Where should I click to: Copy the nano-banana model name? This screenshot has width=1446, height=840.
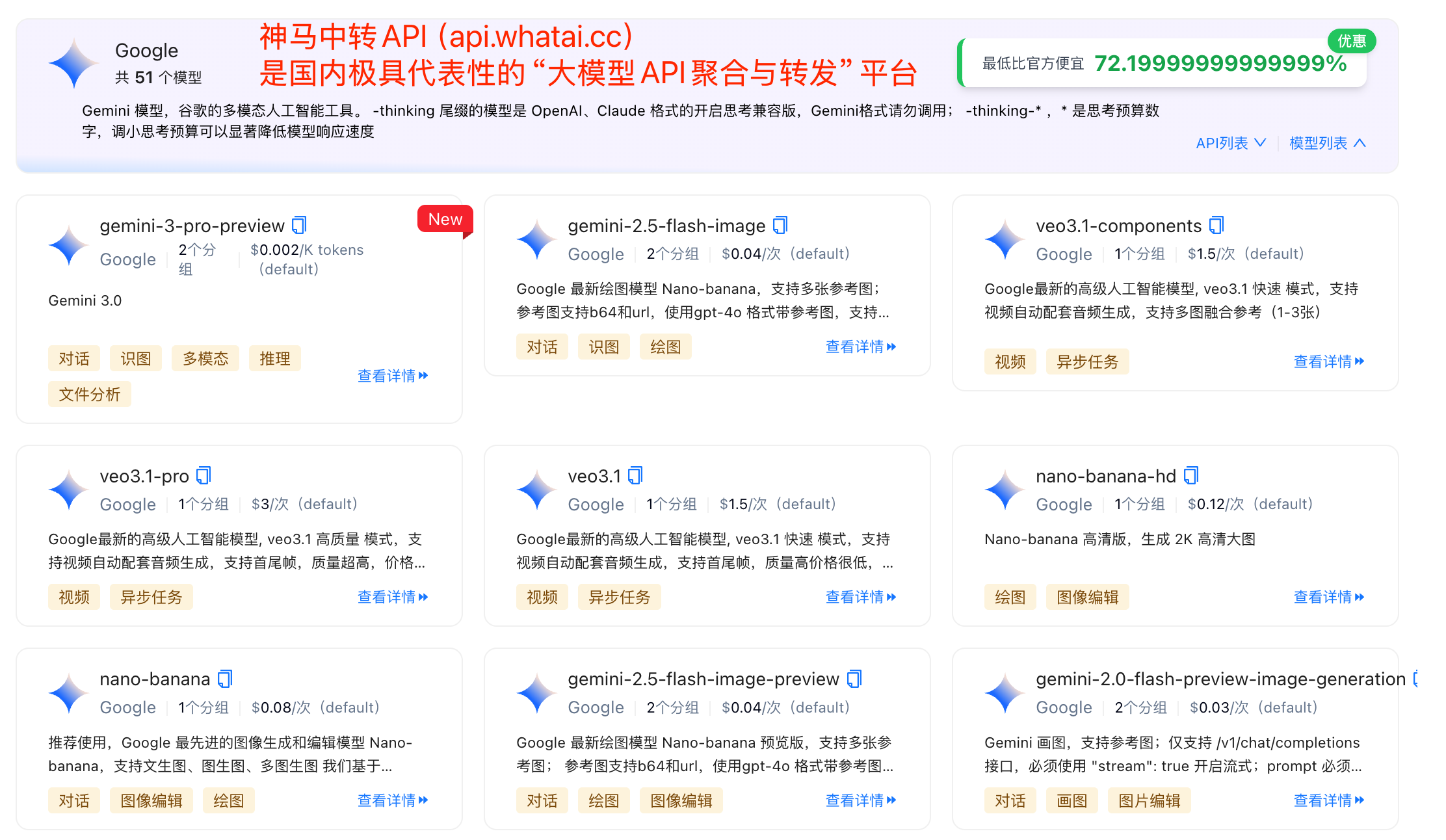click(225, 679)
